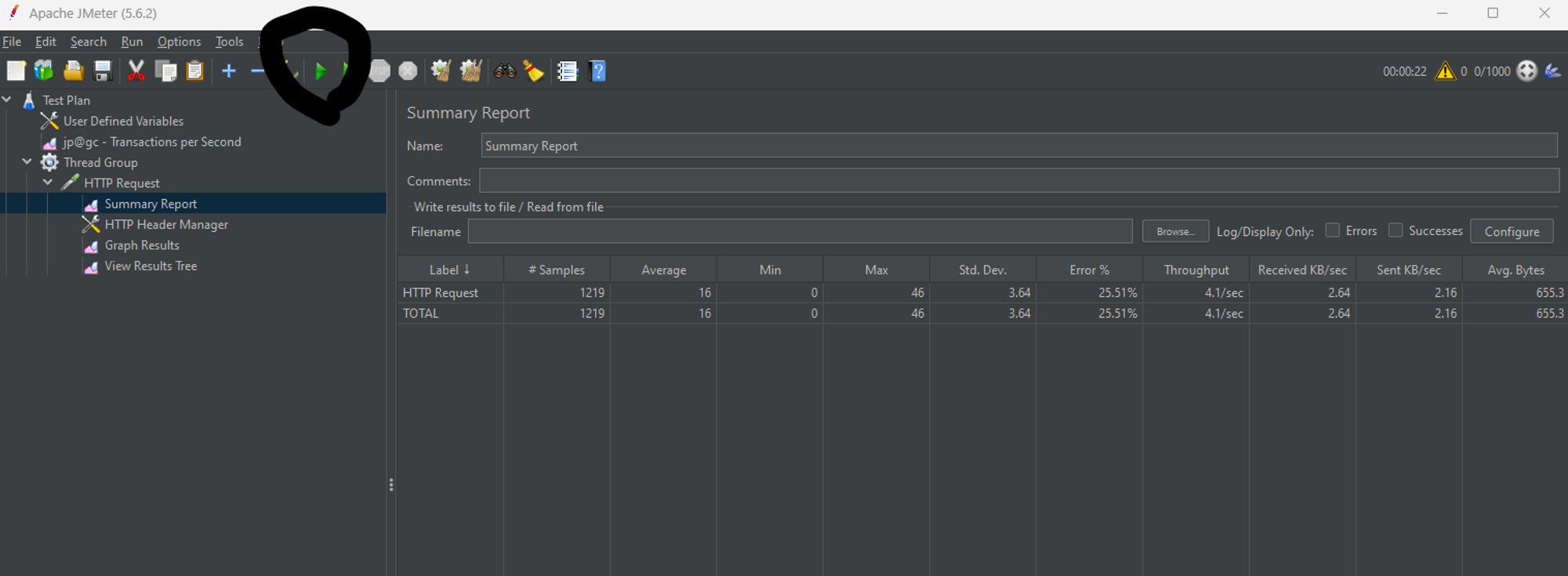Copy using the toolbar Copy icon
This screenshot has width=1568, height=576.
click(166, 71)
